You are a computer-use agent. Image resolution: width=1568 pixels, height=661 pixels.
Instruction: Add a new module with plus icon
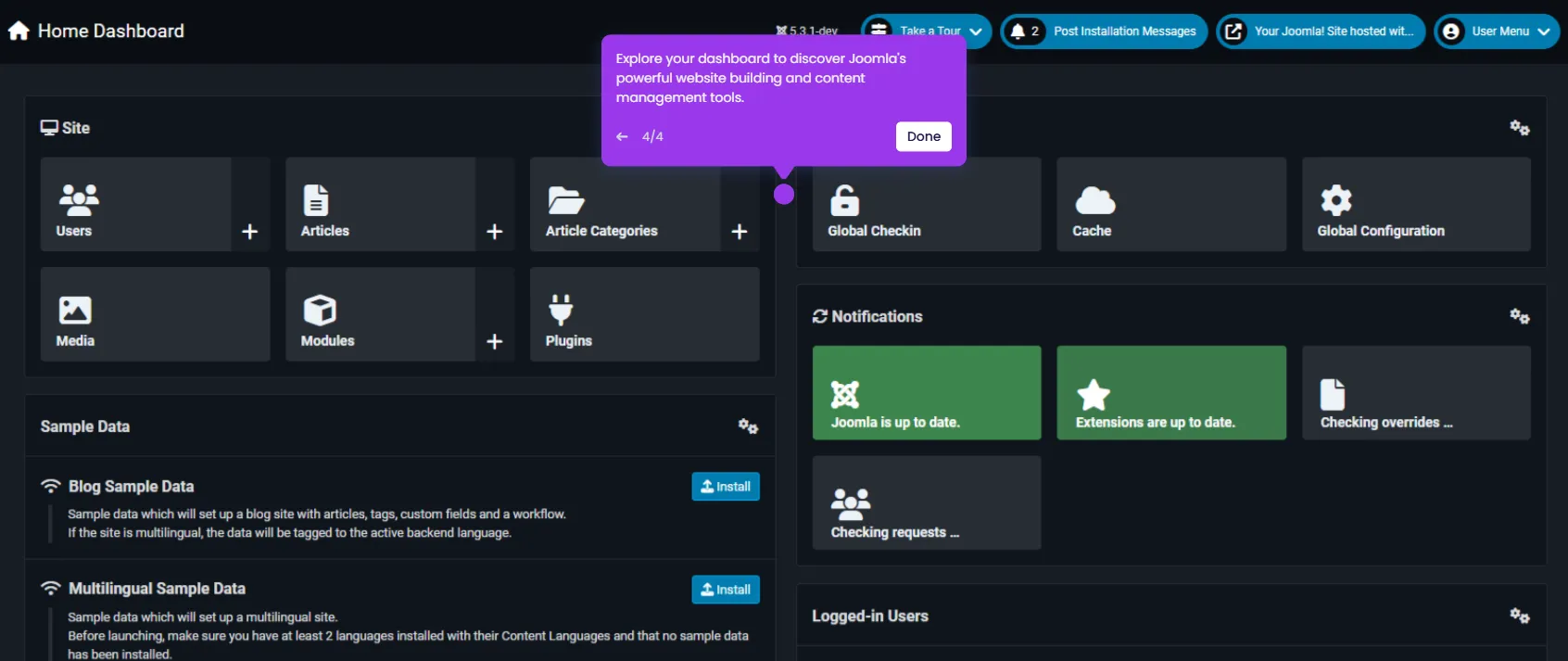tap(495, 342)
